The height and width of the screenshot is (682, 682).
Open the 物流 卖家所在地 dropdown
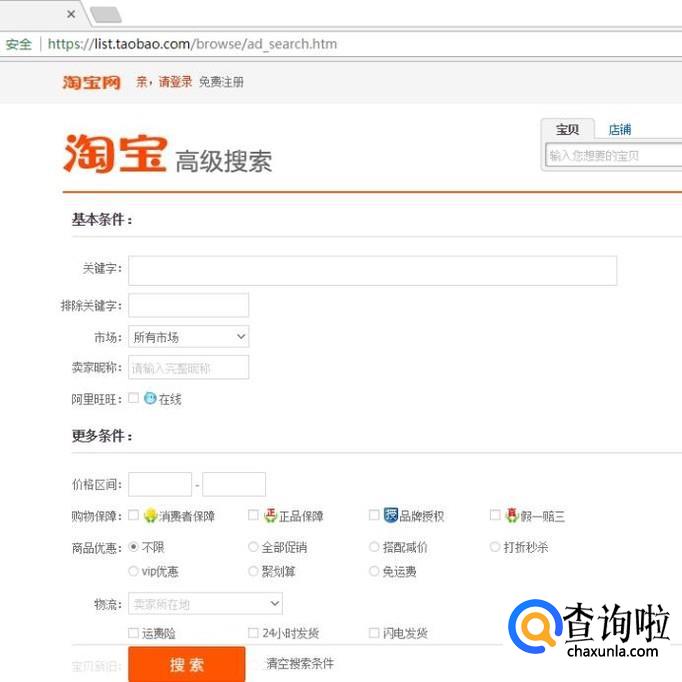[205, 604]
